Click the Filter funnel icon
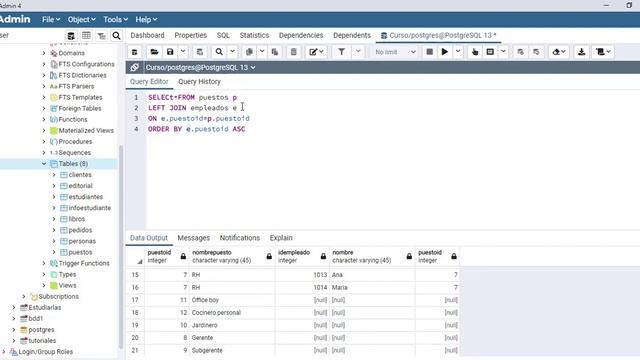640x360 pixels. click(342, 52)
